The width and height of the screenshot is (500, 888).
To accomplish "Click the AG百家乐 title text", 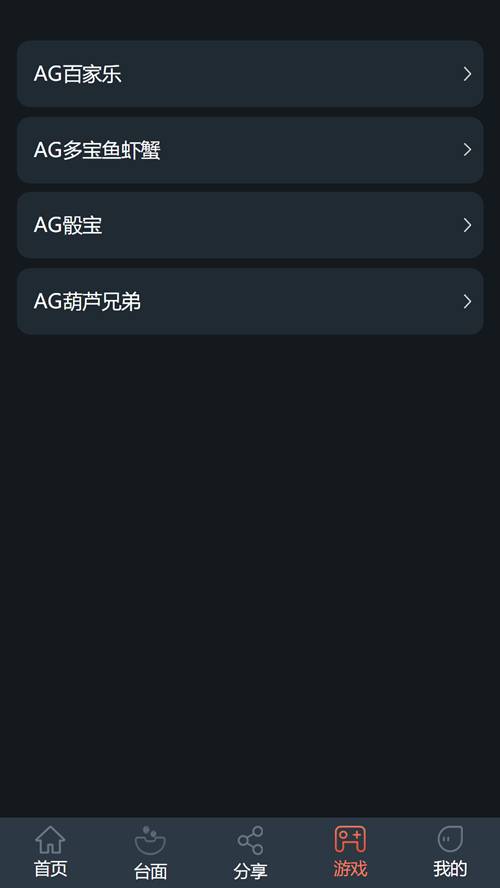I will (x=78, y=74).
